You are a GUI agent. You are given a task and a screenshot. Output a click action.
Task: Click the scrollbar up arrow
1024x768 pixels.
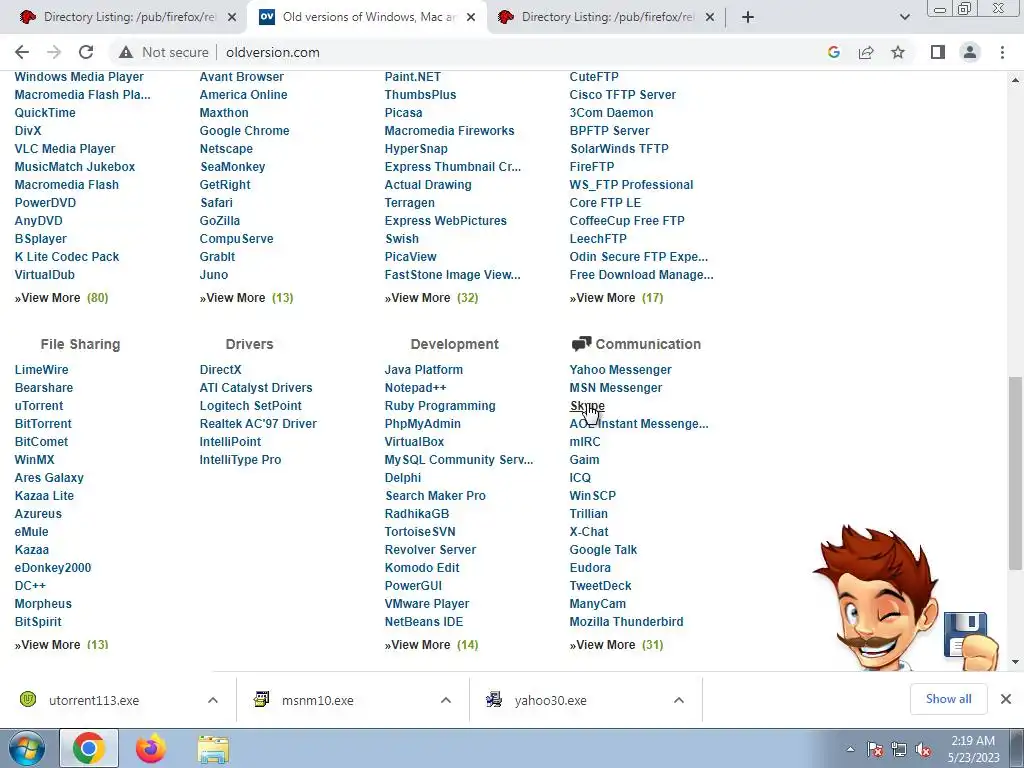pyautogui.click(x=1015, y=80)
